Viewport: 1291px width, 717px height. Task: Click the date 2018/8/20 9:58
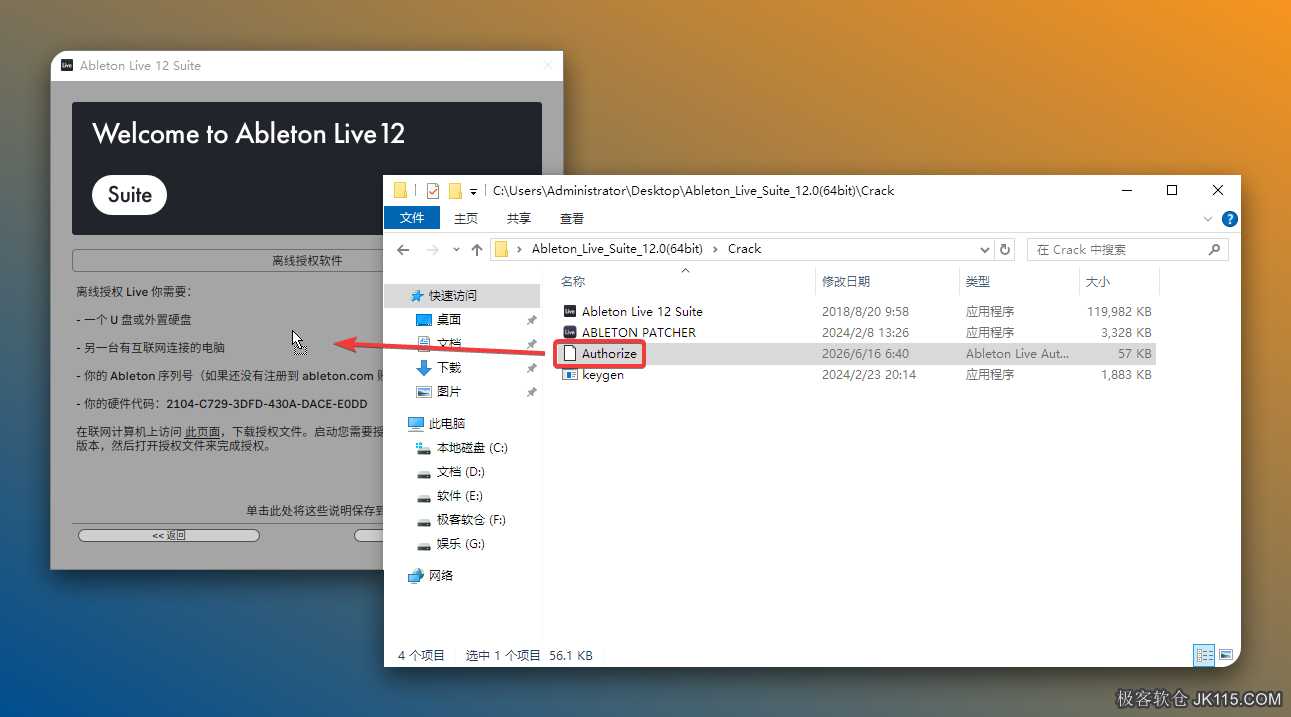(865, 312)
